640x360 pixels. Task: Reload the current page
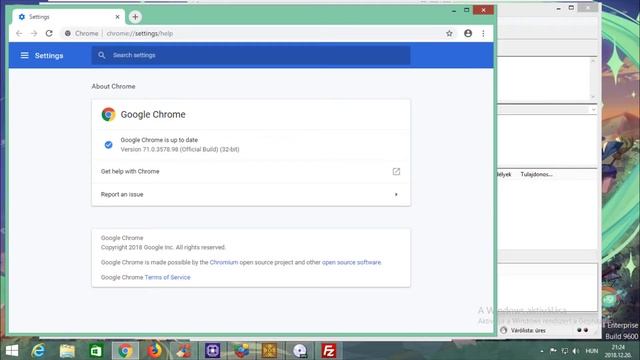(49, 33)
